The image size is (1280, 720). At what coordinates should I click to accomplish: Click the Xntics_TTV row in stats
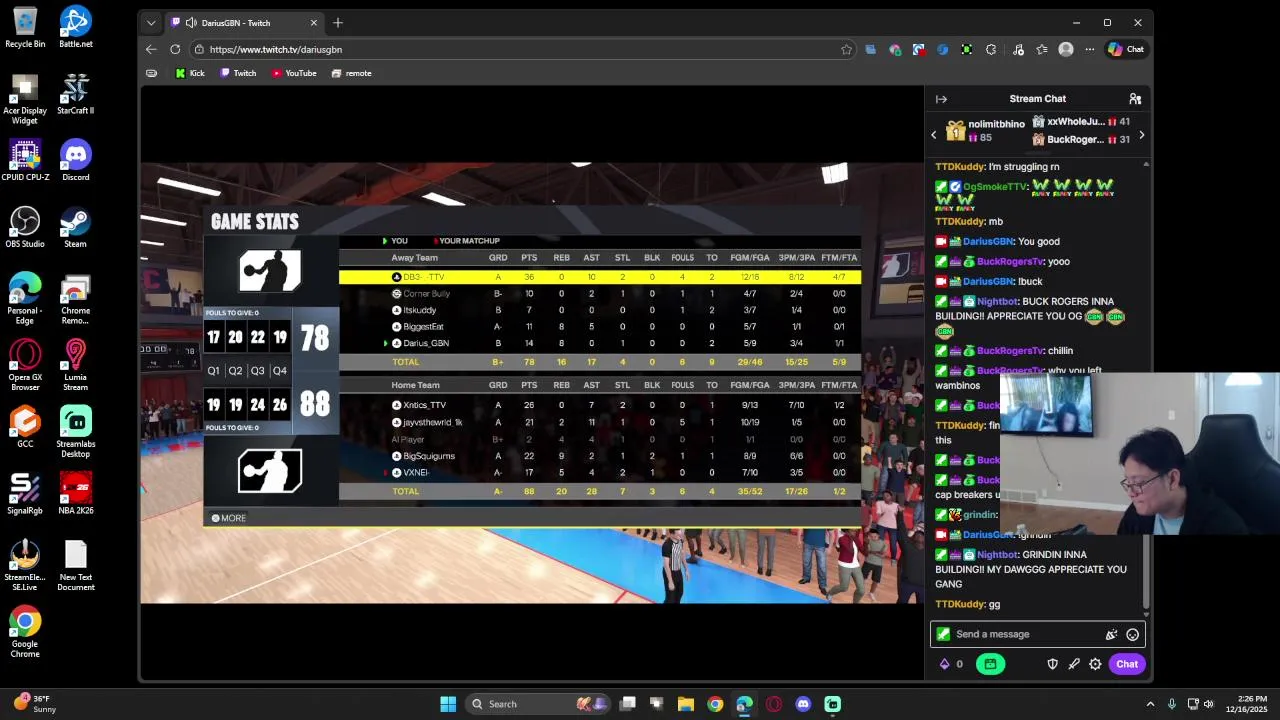point(599,405)
